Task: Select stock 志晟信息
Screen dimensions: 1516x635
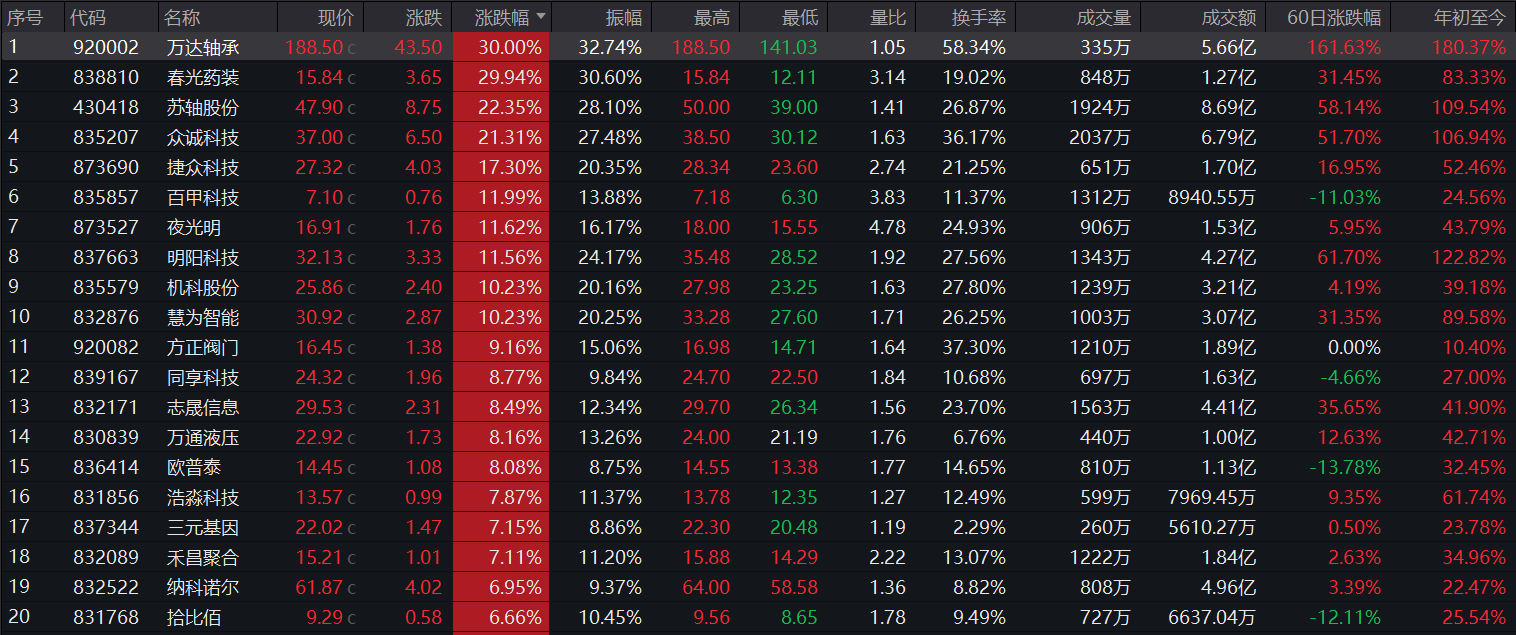Action: click(203, 407)
